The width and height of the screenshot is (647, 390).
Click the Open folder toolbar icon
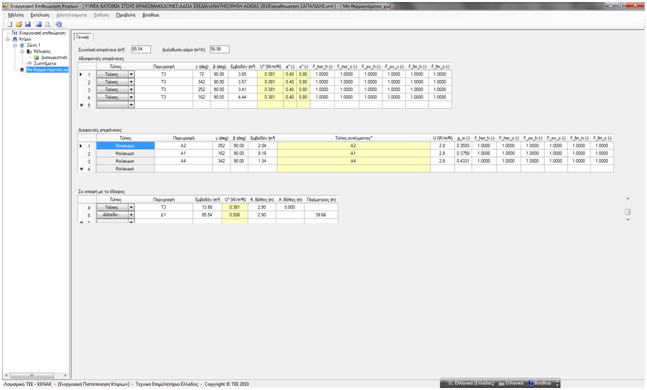click(x=19, y=24)
